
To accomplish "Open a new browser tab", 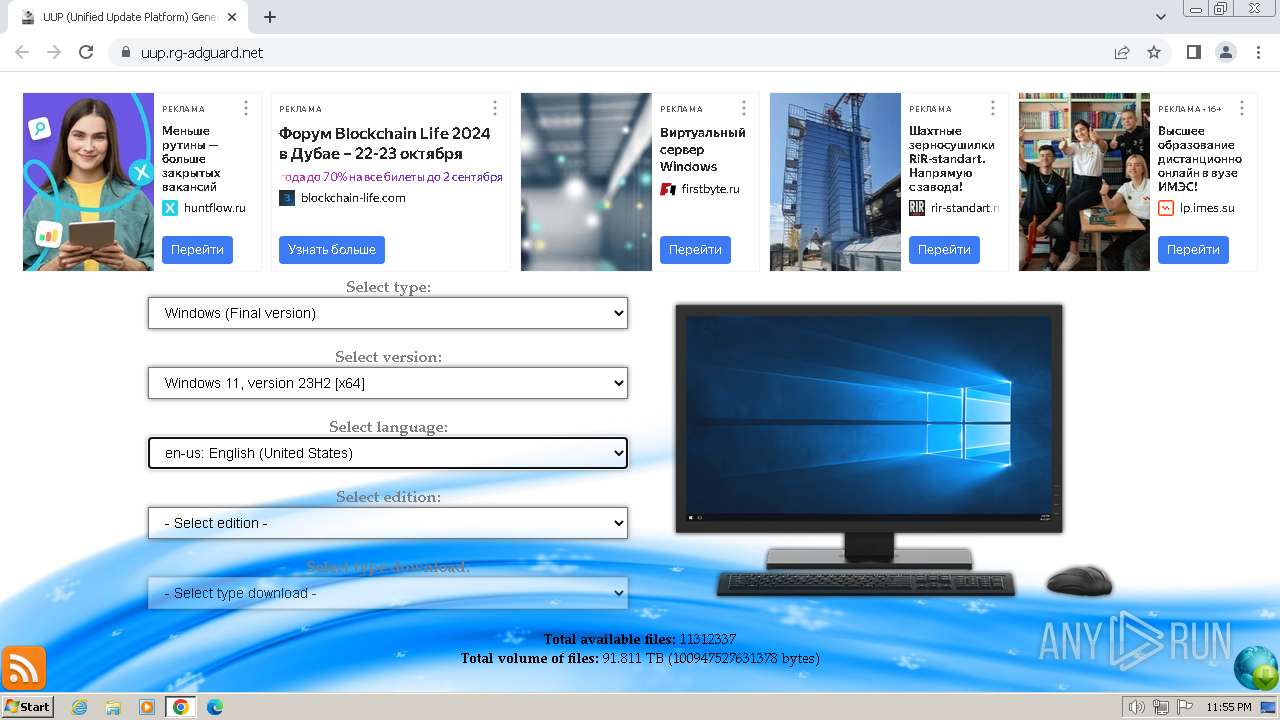I will pyautogui.click(x=270, y=17).
